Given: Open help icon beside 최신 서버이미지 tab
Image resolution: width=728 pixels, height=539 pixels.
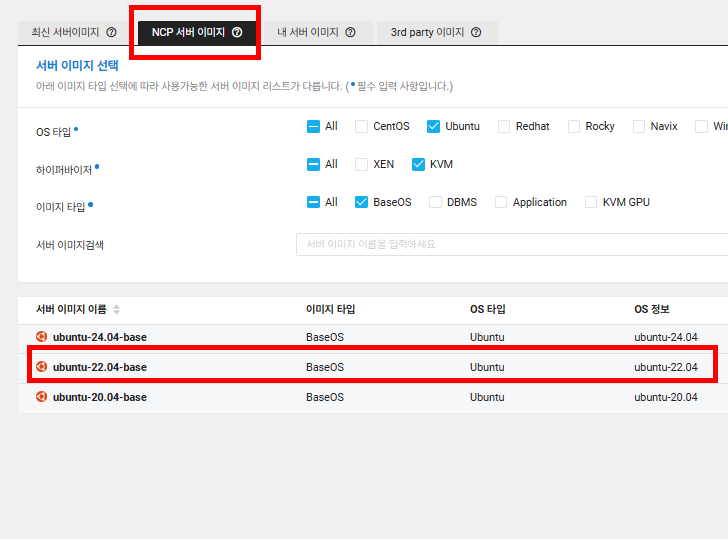Looking at the screenshot, I should [x=111, y=32].
